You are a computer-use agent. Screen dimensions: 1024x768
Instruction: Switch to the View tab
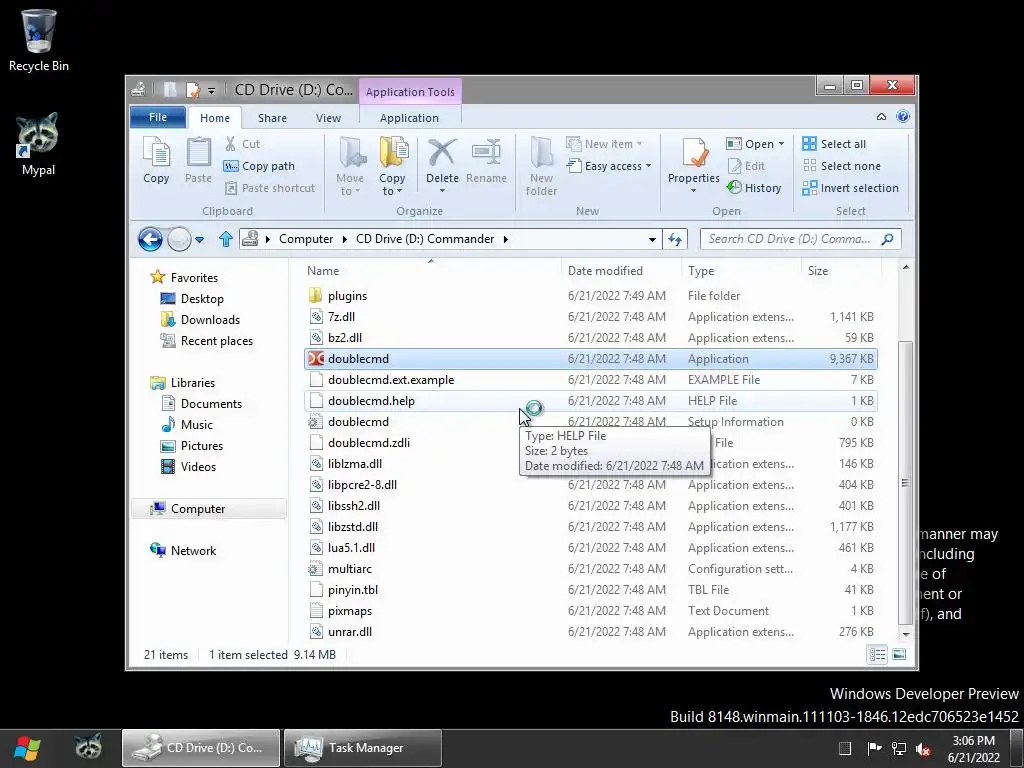click(x=328, y=118)
